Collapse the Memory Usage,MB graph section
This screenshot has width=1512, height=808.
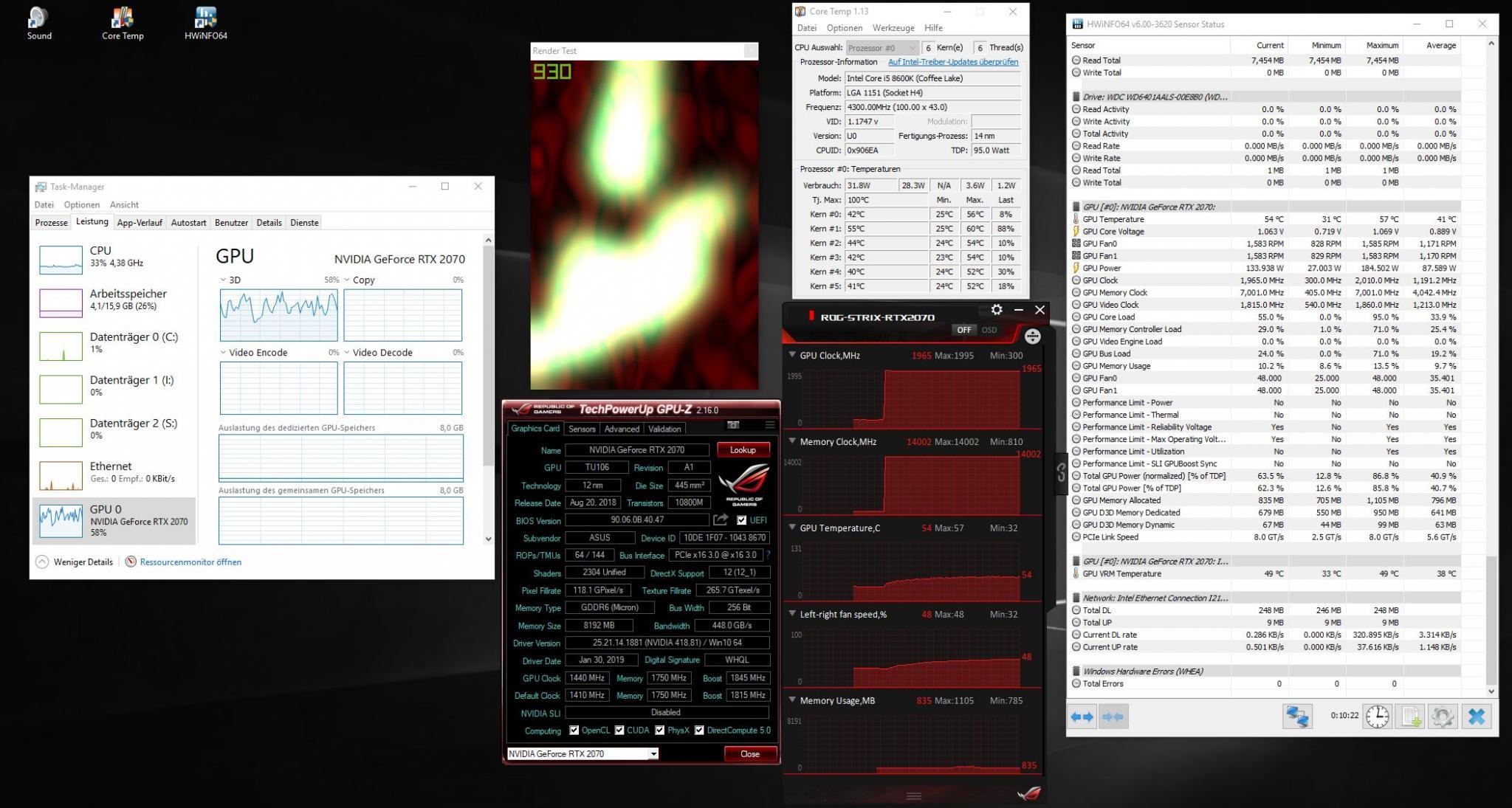(x=793, y=700)
